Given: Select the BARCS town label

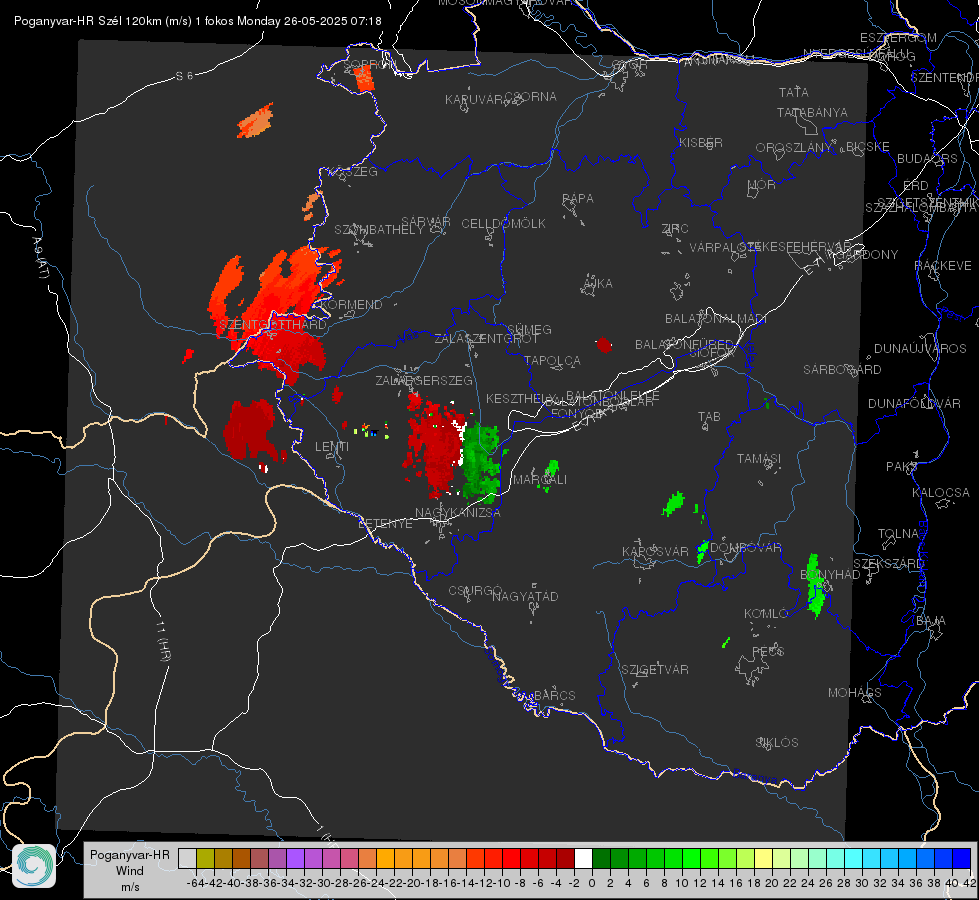Looking at the screenshot, I should coord(554,695).
